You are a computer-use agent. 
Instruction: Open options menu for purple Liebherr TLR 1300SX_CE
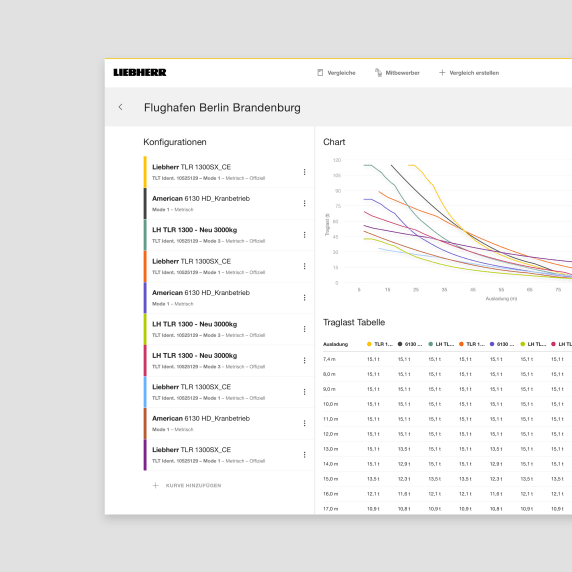click(304, 455)
